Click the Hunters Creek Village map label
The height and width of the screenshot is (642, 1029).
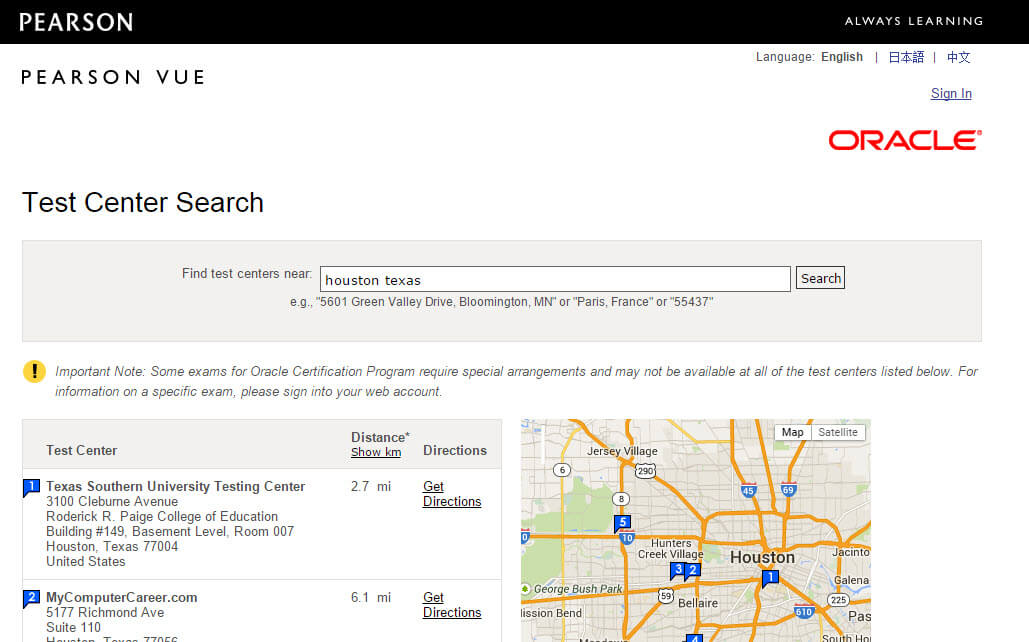point(671,549)
